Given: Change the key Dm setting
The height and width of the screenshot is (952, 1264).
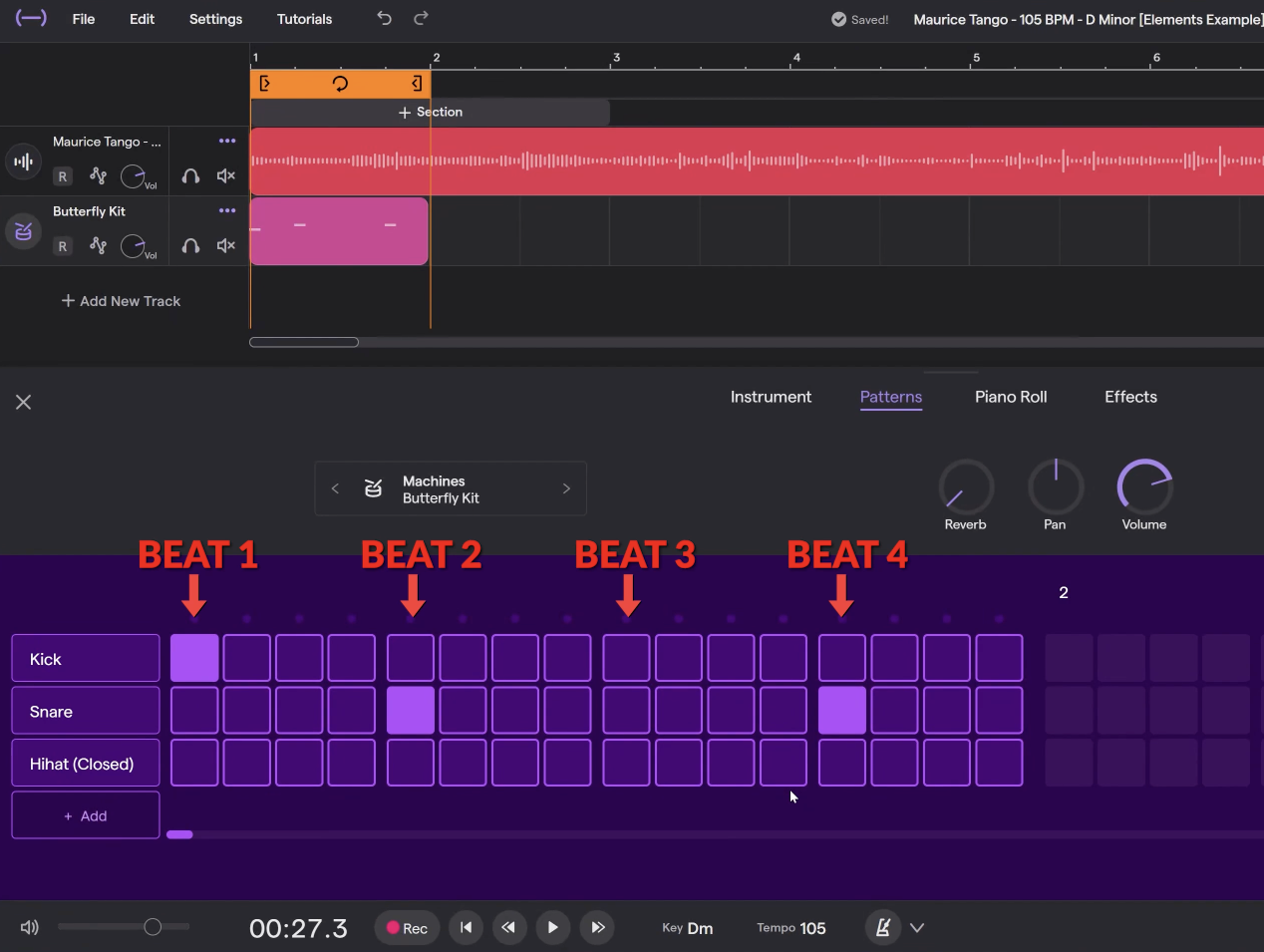Looking at the screenshot, I should tap(688, 928).
